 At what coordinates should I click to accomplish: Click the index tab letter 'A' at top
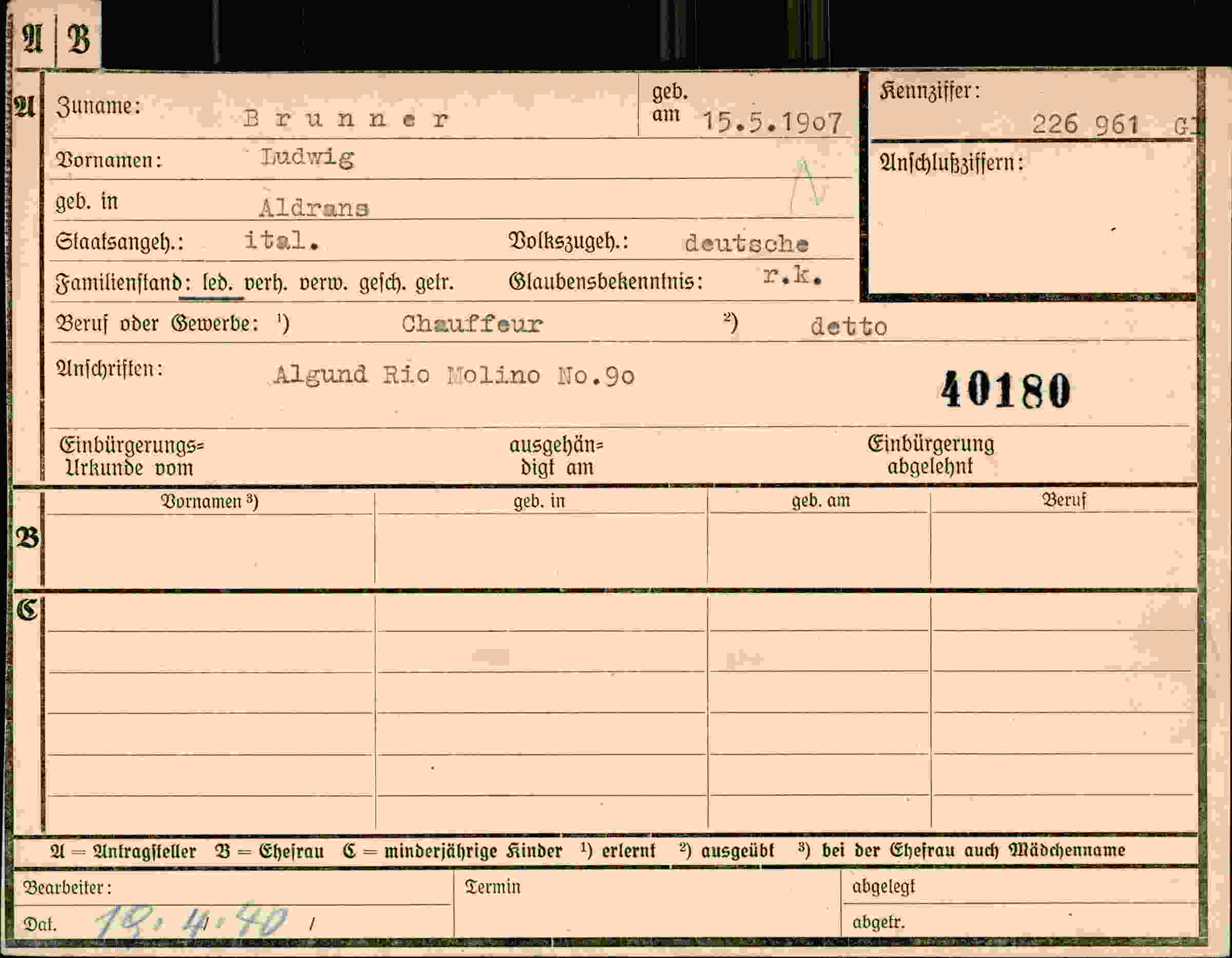(33, 39)
